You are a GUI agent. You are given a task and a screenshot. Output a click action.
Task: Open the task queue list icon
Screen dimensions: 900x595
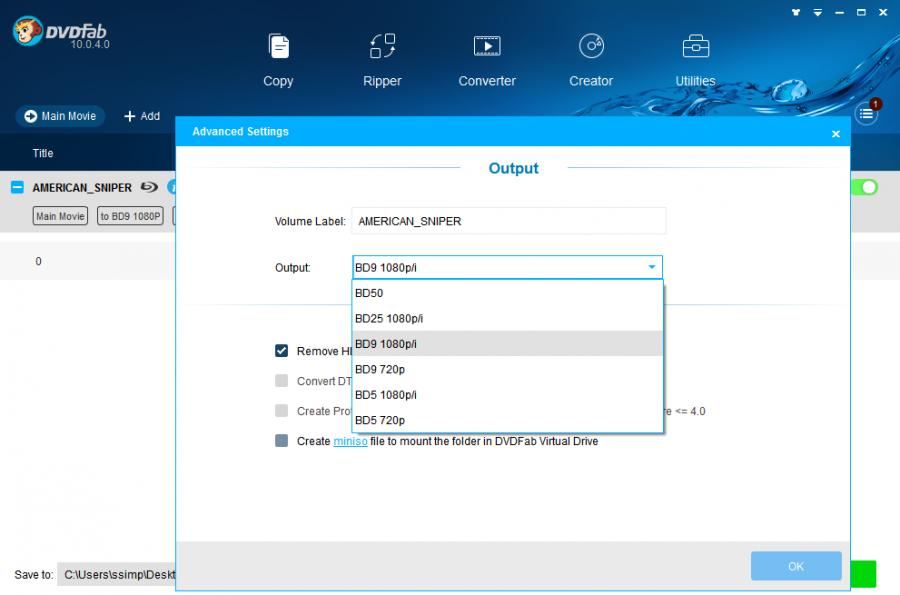tap(866, 114)
